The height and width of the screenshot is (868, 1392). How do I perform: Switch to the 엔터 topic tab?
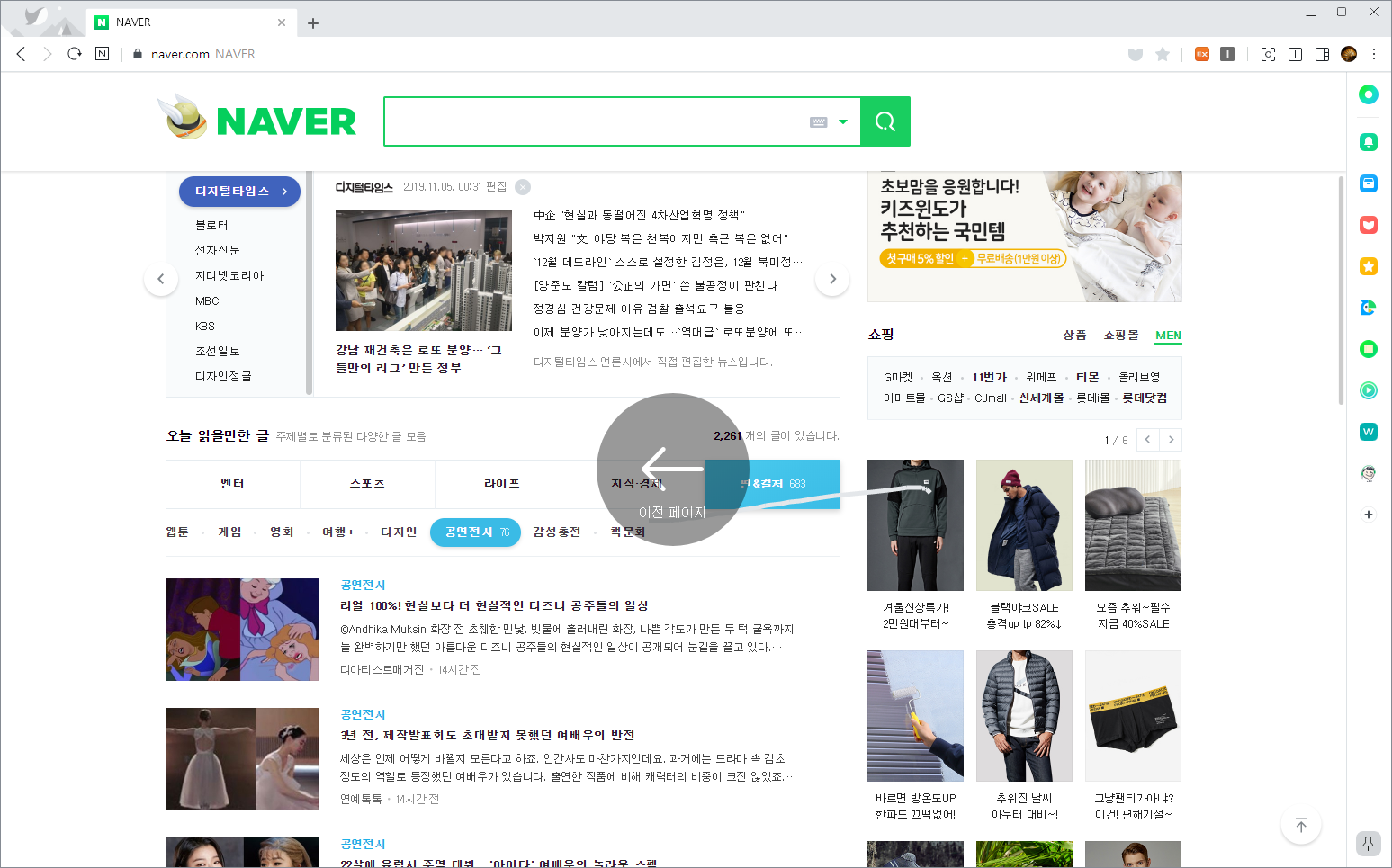point(233,484)
